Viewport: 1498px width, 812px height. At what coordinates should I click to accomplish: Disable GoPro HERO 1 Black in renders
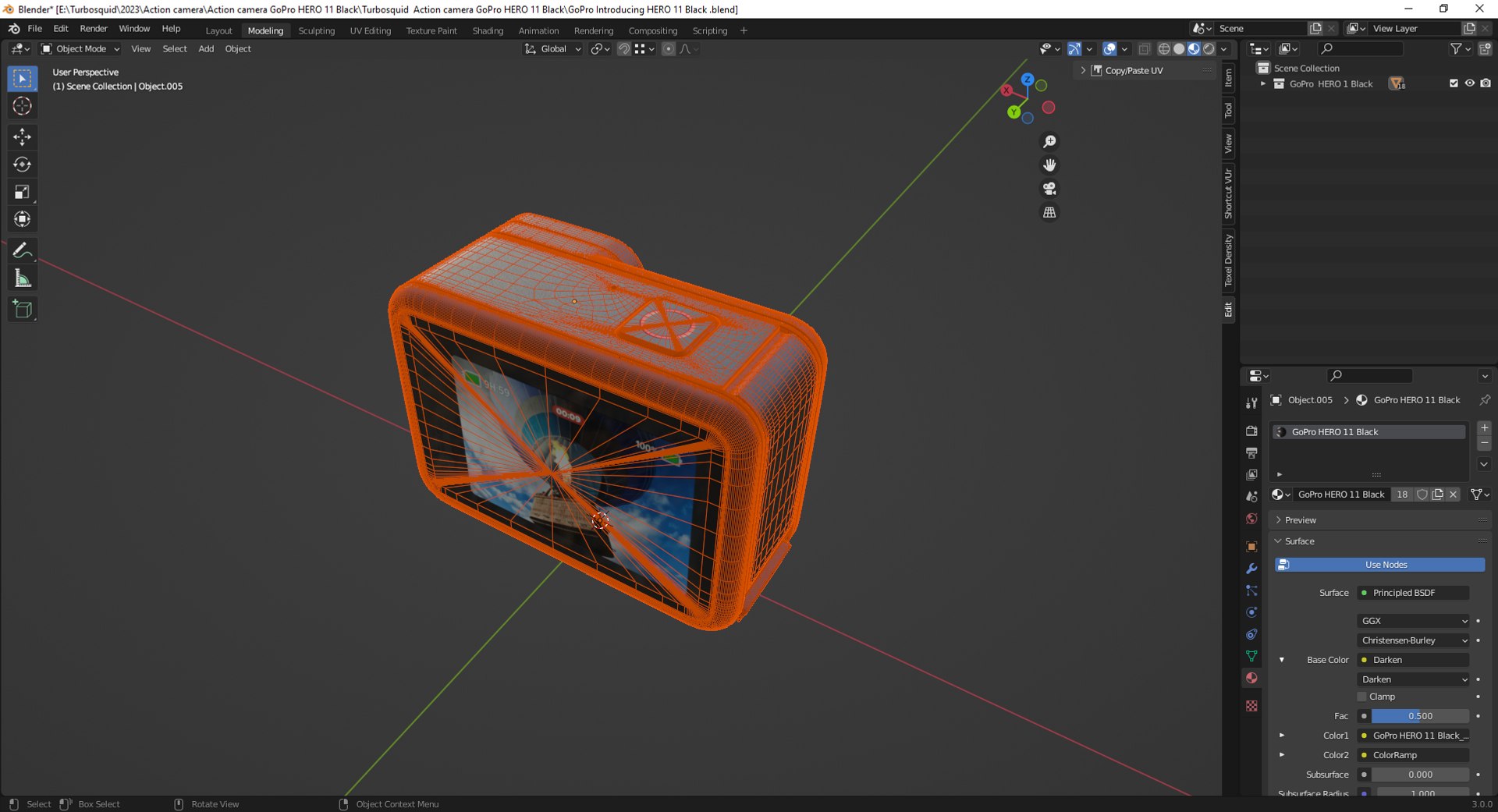(x=1486, y=83)
